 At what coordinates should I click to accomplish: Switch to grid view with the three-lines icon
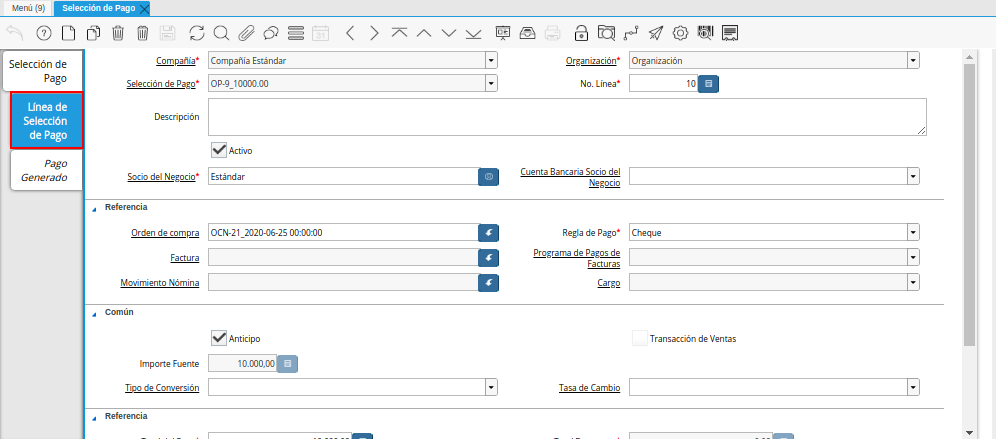click(x=296, y=33)
